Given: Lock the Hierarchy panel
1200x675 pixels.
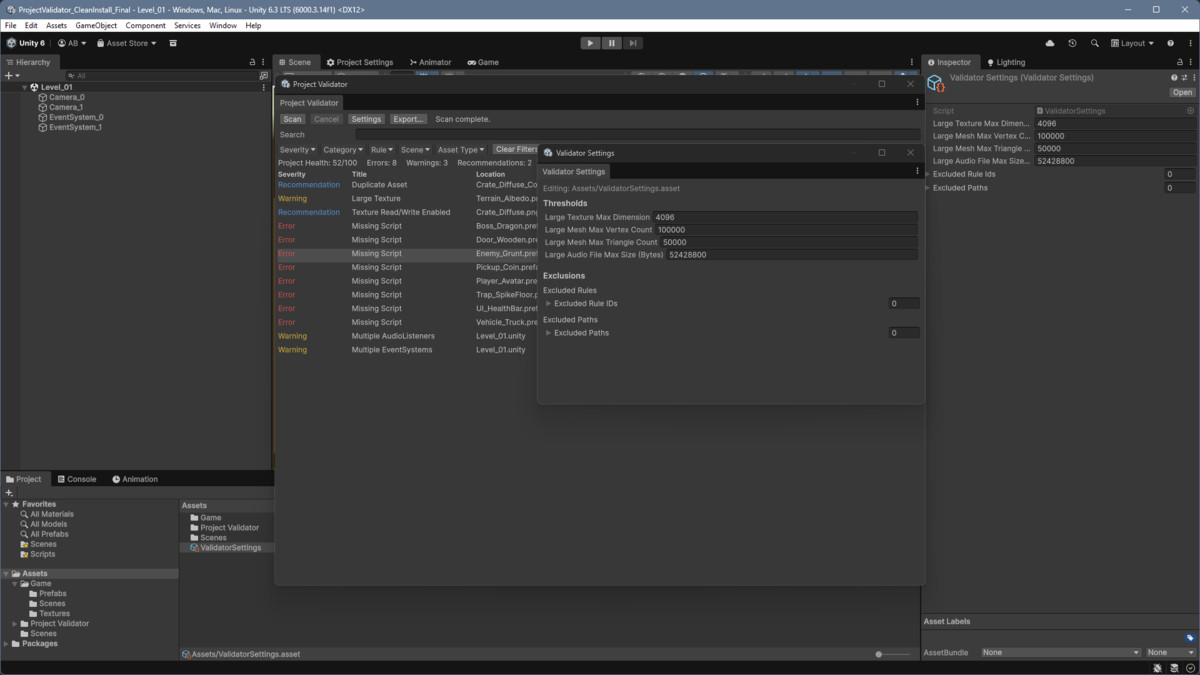Looking at the screenshot, I should pos(252,62).
